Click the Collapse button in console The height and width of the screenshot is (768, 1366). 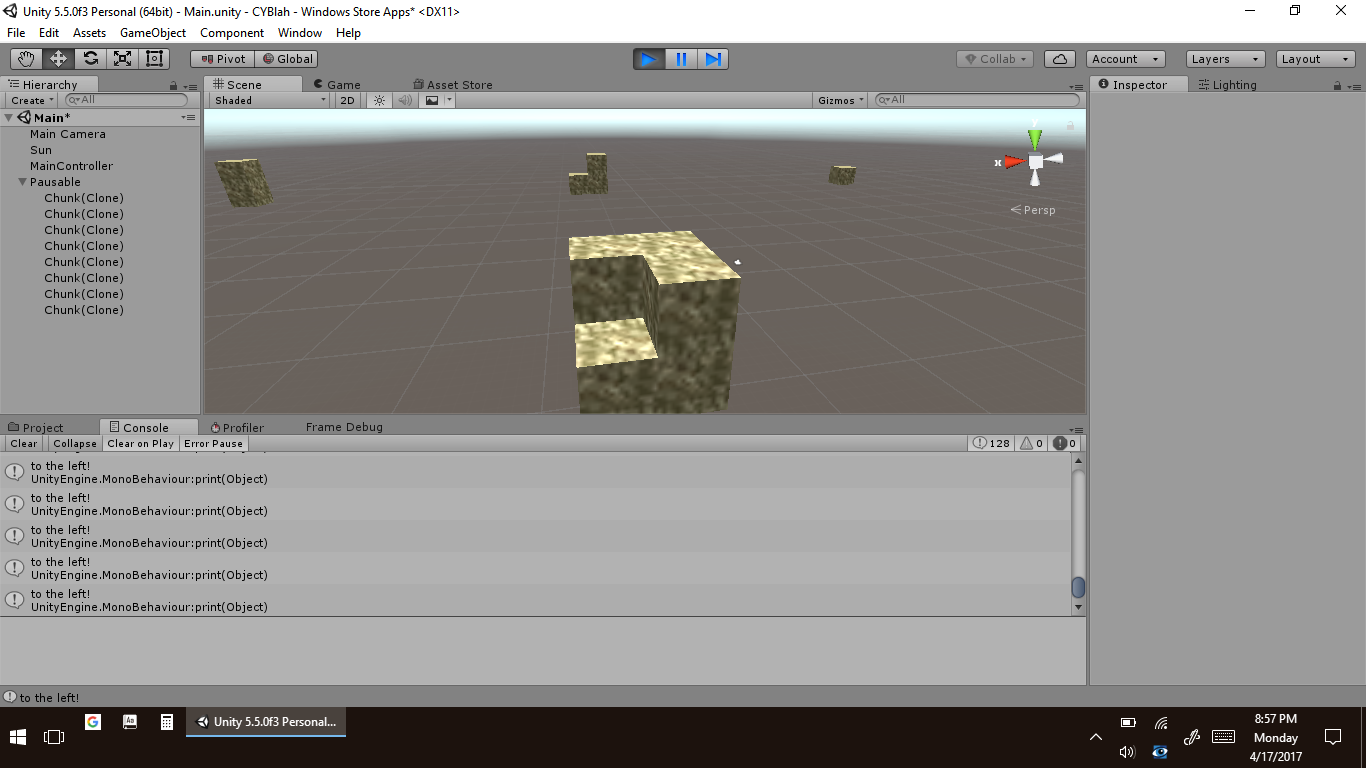pyautogui.click(x=75, y=443)
